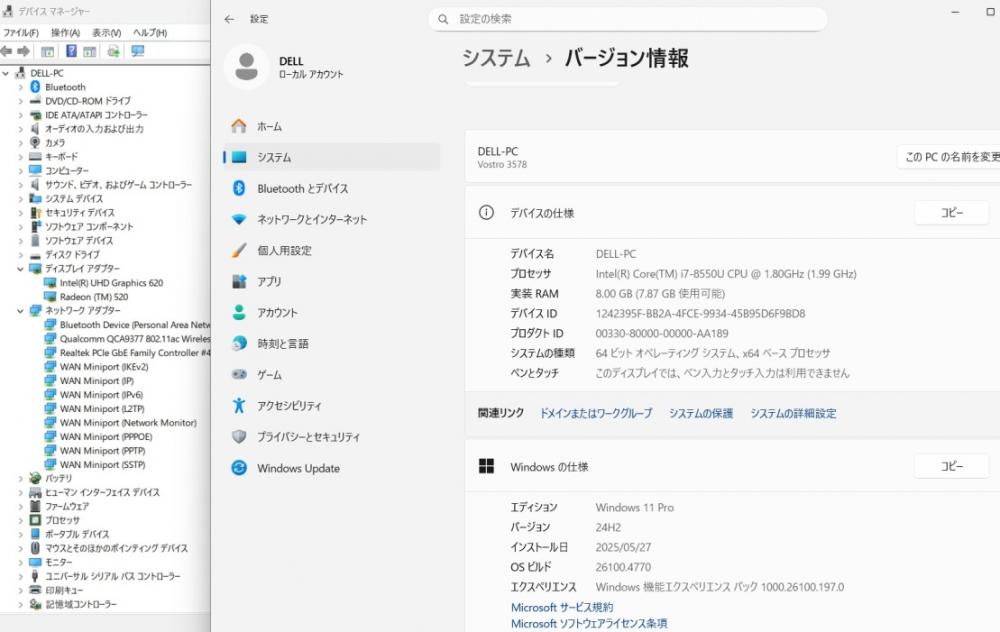Viewport: 1000px width, 632px height.
Task: Click the システム breadcrumb in the header
Action: point(496,58)
